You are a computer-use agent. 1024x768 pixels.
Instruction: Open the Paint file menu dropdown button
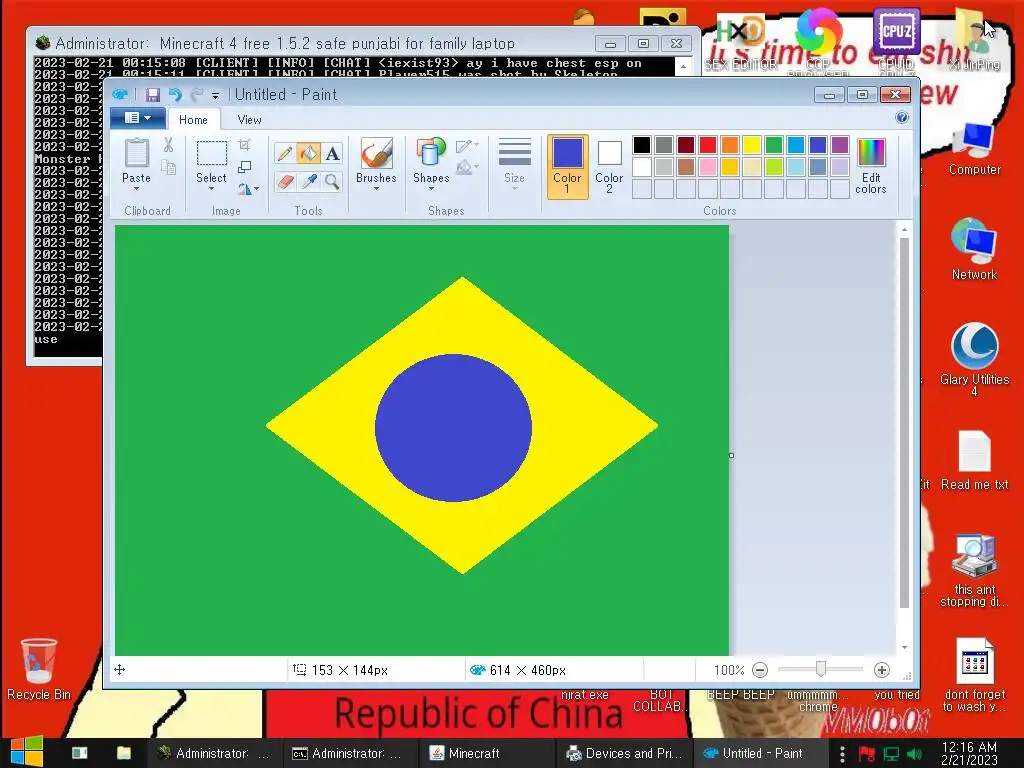click(x=138, y=118)
